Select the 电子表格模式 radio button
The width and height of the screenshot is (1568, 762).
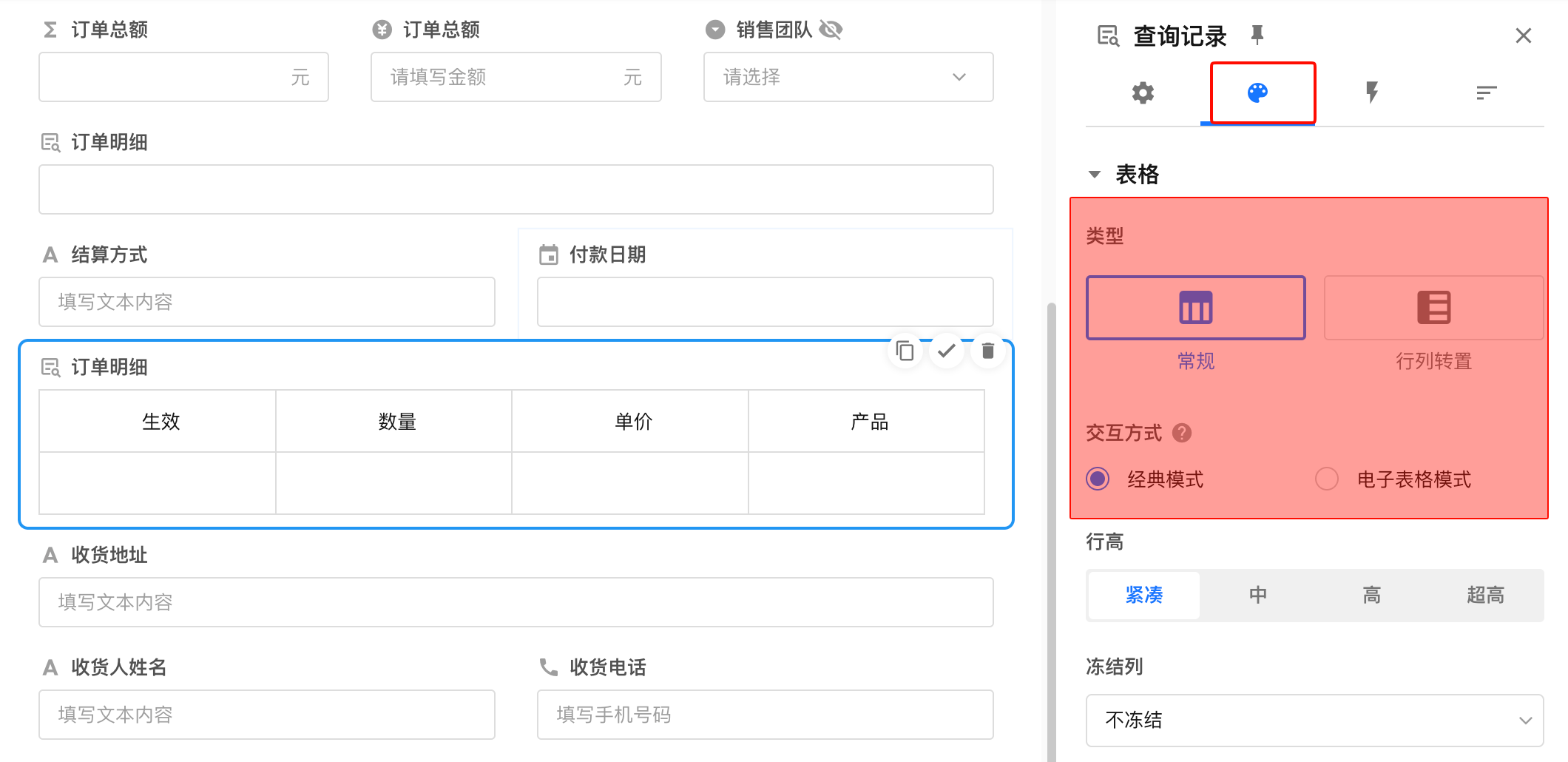(1327, 479)
